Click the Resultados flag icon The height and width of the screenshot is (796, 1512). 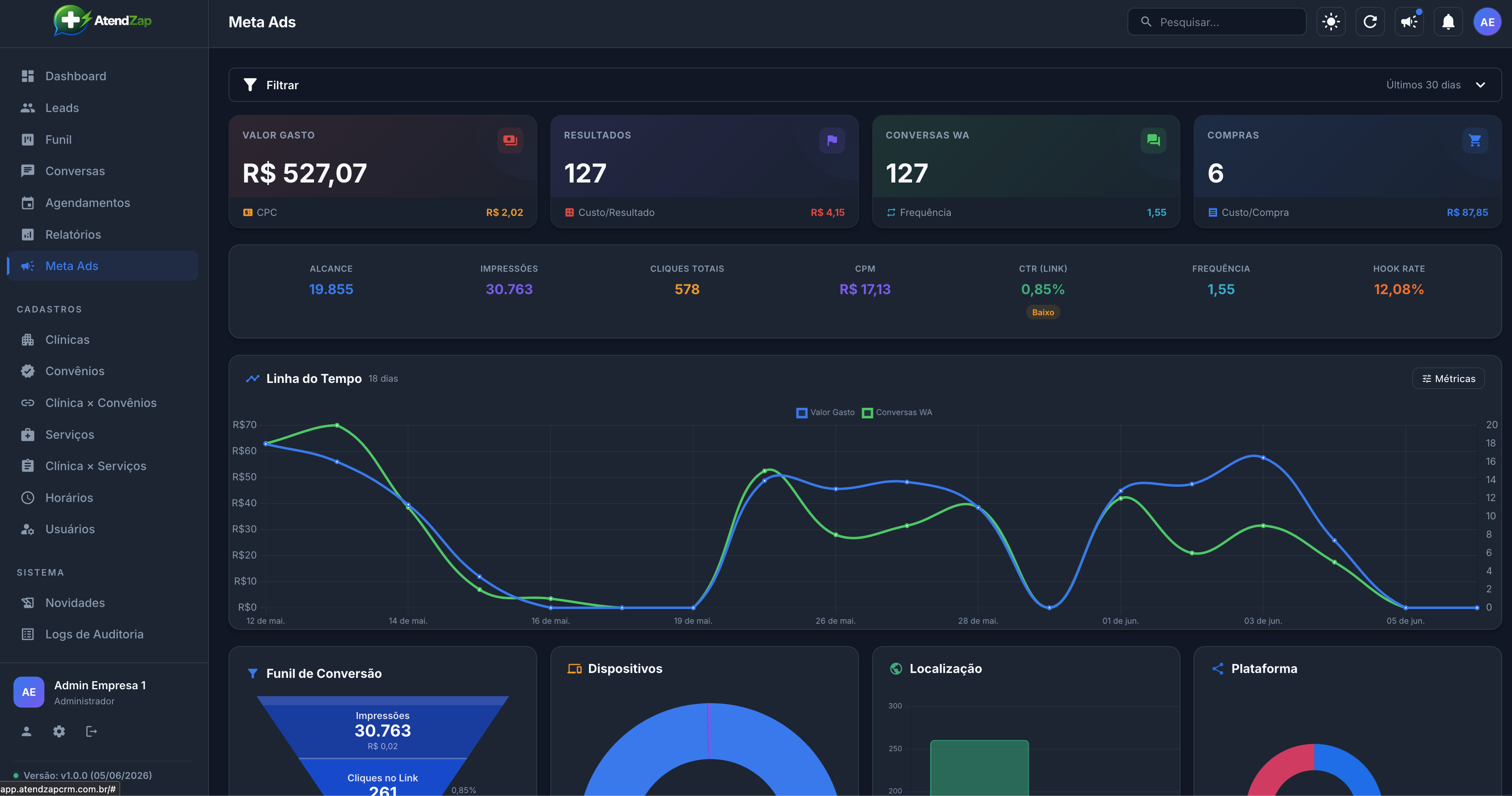832,140
